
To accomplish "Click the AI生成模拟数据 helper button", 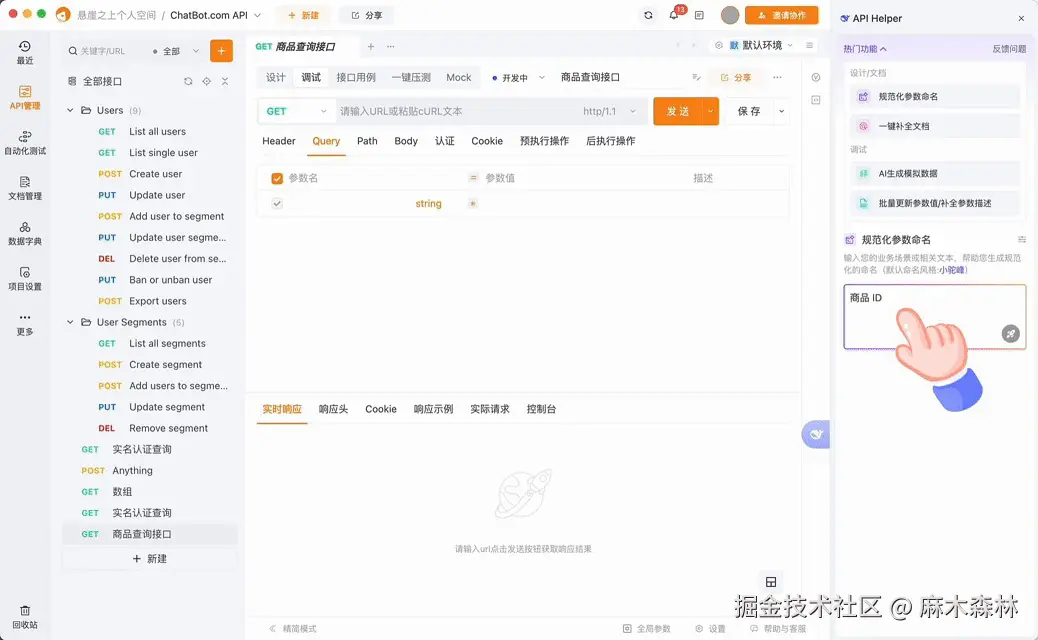I will click(934, 173).
